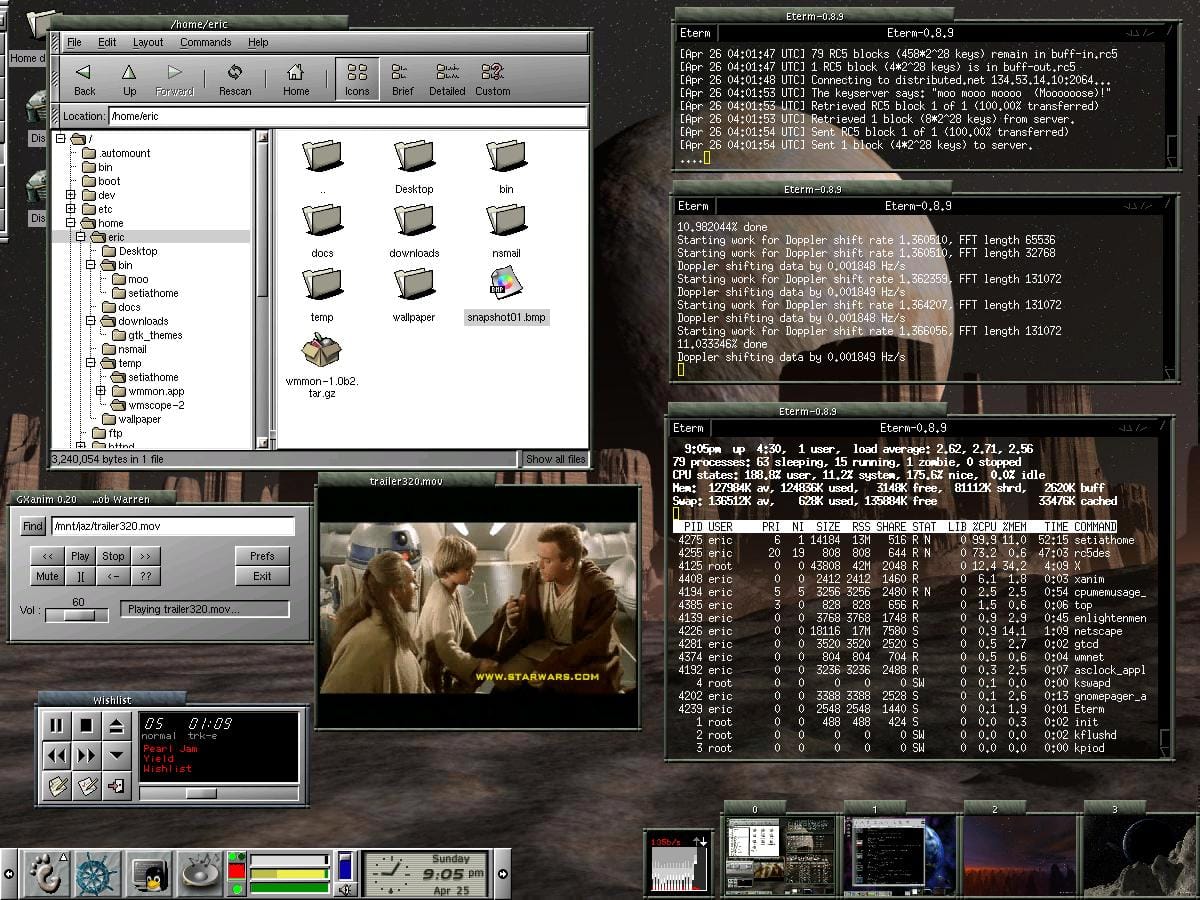Switch file view to Icons mode
Viewport: 1200px width, 900px height.
coord(357,78)
